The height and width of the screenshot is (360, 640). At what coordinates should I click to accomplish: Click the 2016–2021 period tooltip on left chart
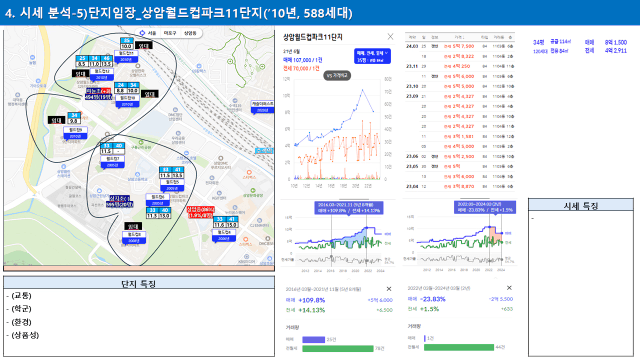[x=349, y=208]
